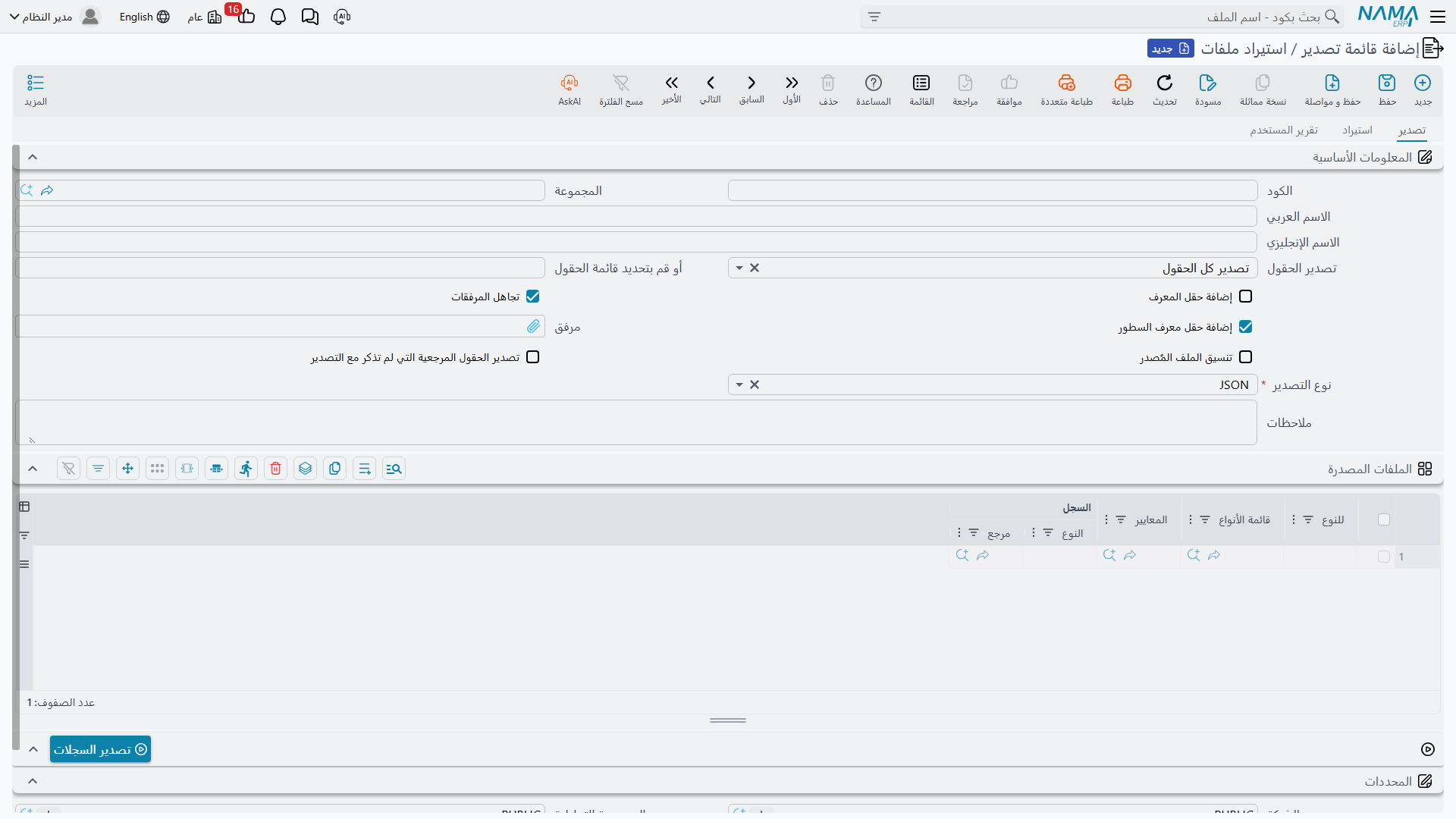Click the running-man icon in grid toolbar
1456x819 pixels.
(246, 469)
